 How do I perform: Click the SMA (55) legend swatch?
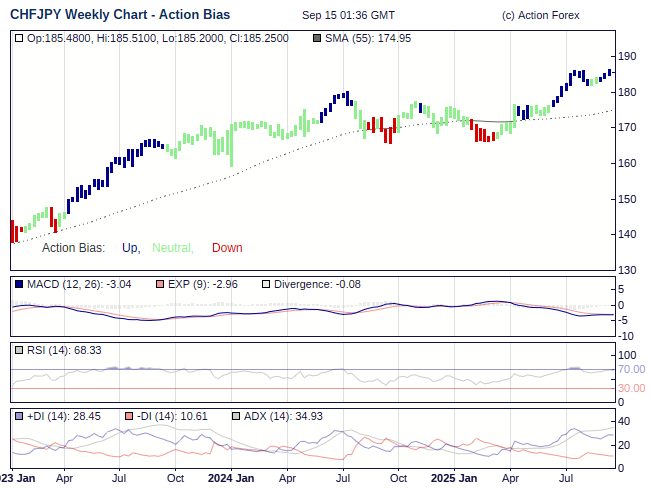(317, 38)
